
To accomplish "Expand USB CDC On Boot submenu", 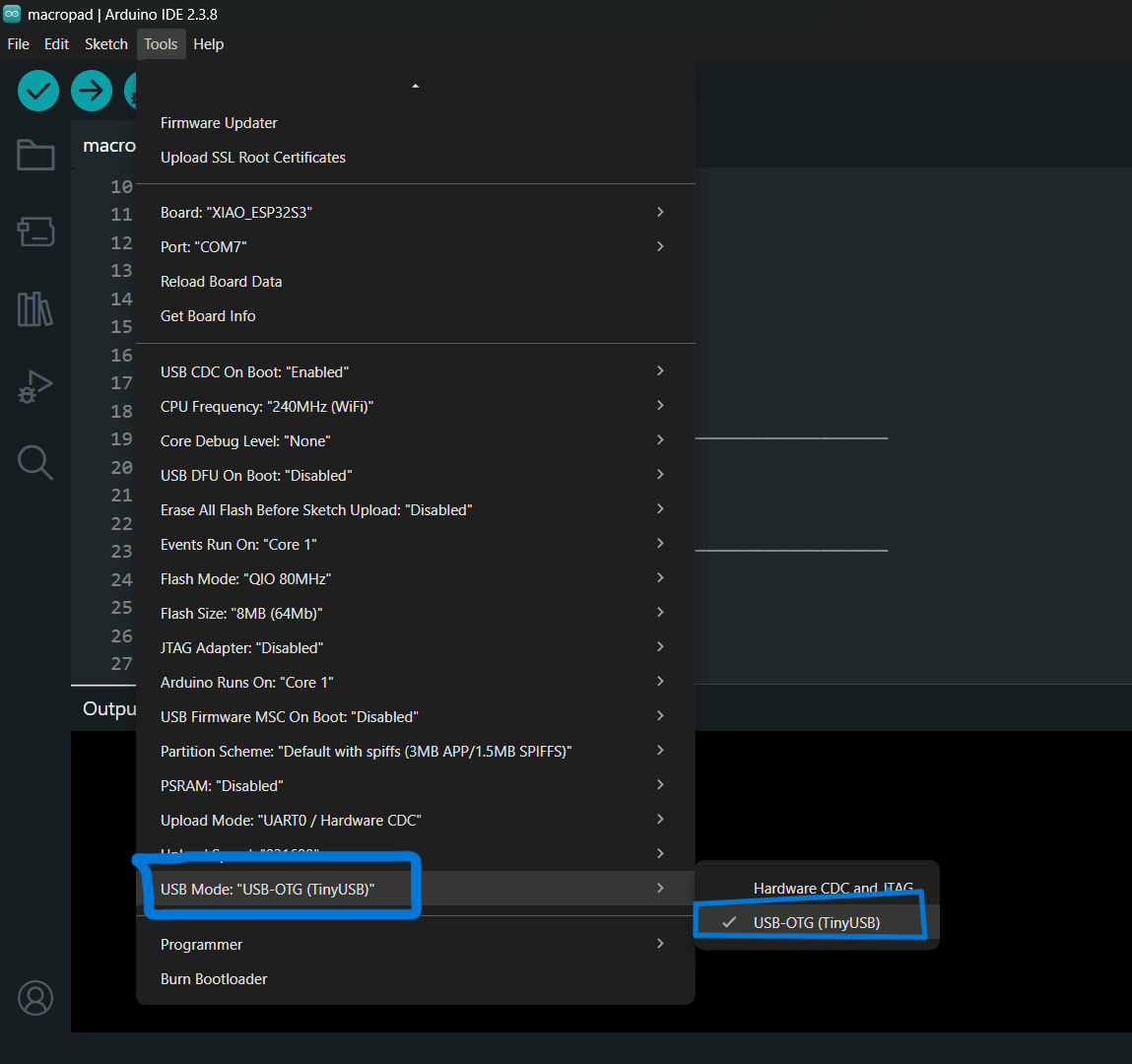I will click(415, 371).
